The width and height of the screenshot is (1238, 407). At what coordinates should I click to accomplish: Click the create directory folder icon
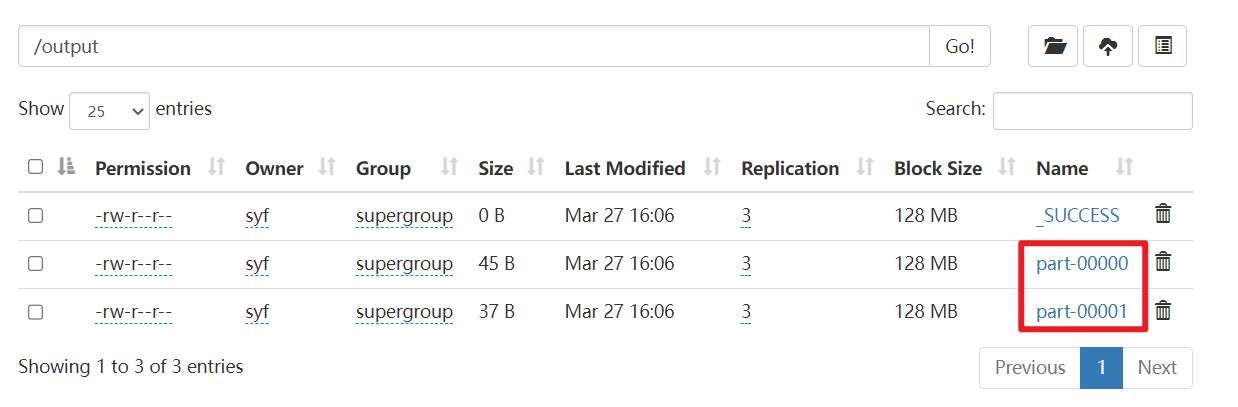pyautogui.click(x=1054, y=46)
